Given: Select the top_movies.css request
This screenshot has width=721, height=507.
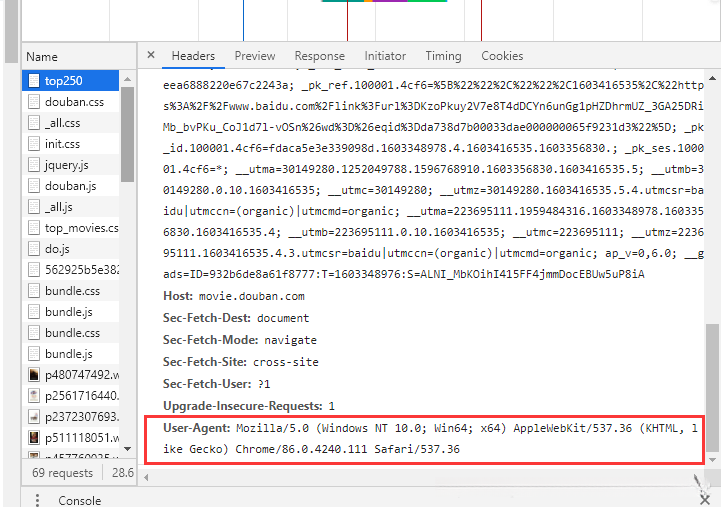Looking at the screenshot, I should coord(70,228).
